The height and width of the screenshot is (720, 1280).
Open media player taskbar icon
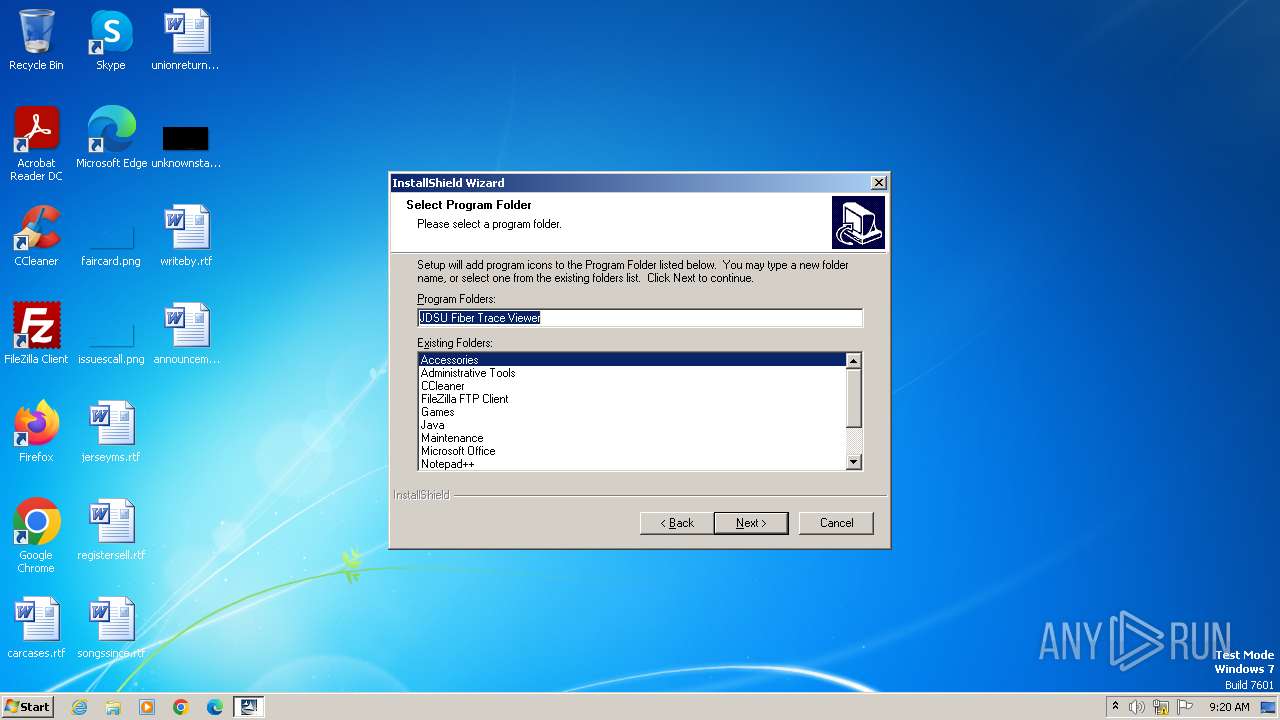(147, 707)
